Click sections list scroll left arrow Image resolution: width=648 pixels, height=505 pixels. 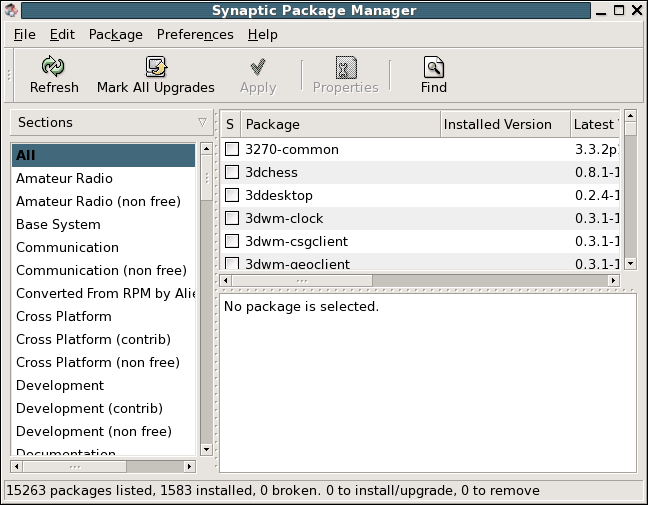(17, 467)
